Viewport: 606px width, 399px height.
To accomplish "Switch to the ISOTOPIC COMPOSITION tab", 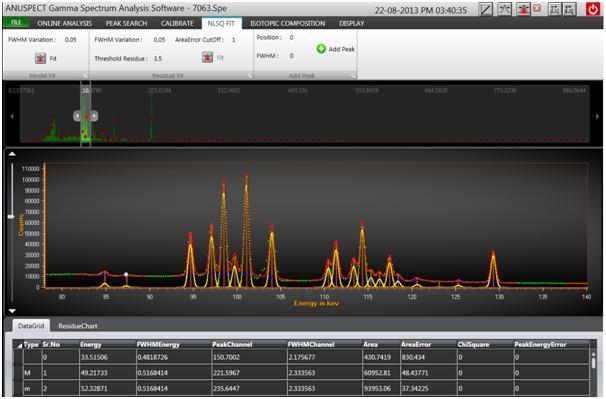I will click(288, 23).
